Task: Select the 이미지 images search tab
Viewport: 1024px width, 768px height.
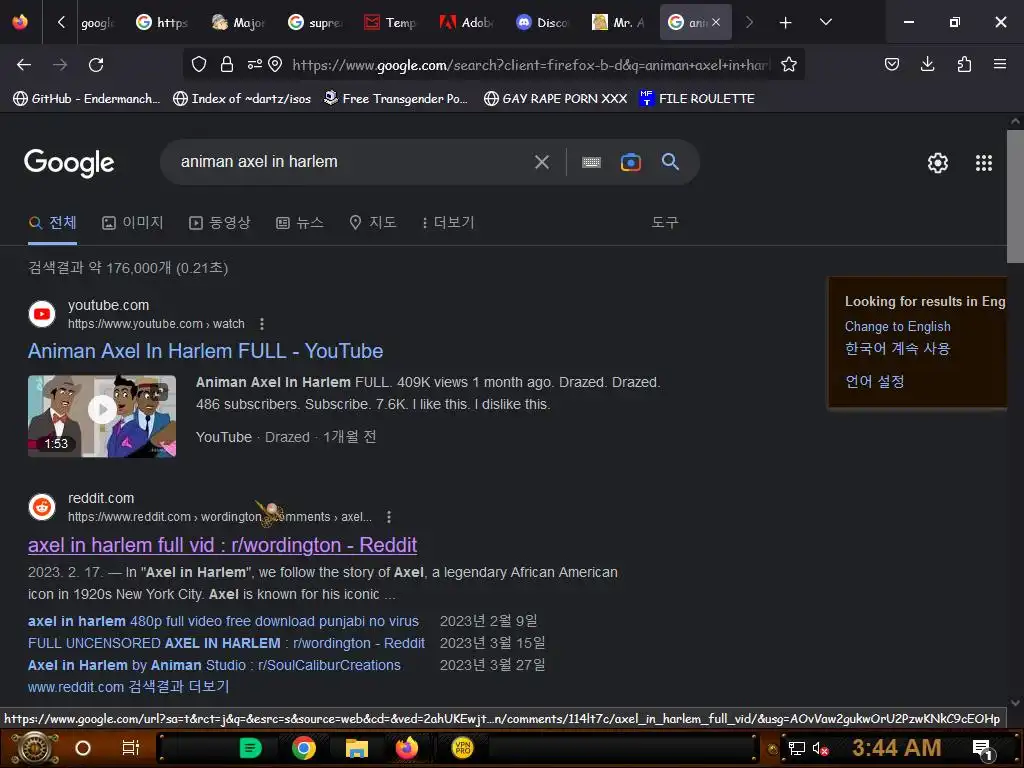Action: click(x=133, y=223)
